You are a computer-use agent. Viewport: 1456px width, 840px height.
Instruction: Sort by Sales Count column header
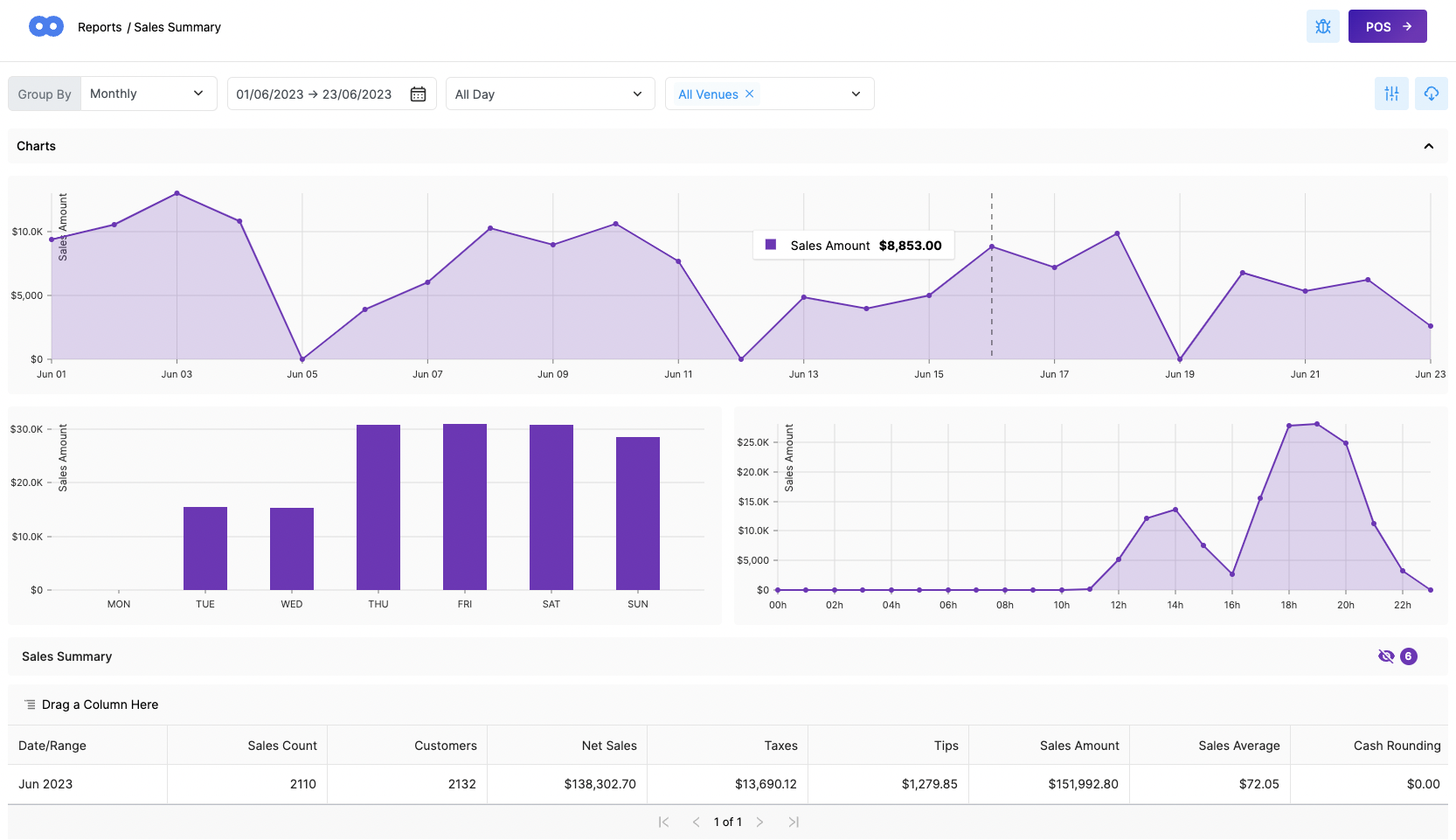pyautogui.click(x=281, y=746)
